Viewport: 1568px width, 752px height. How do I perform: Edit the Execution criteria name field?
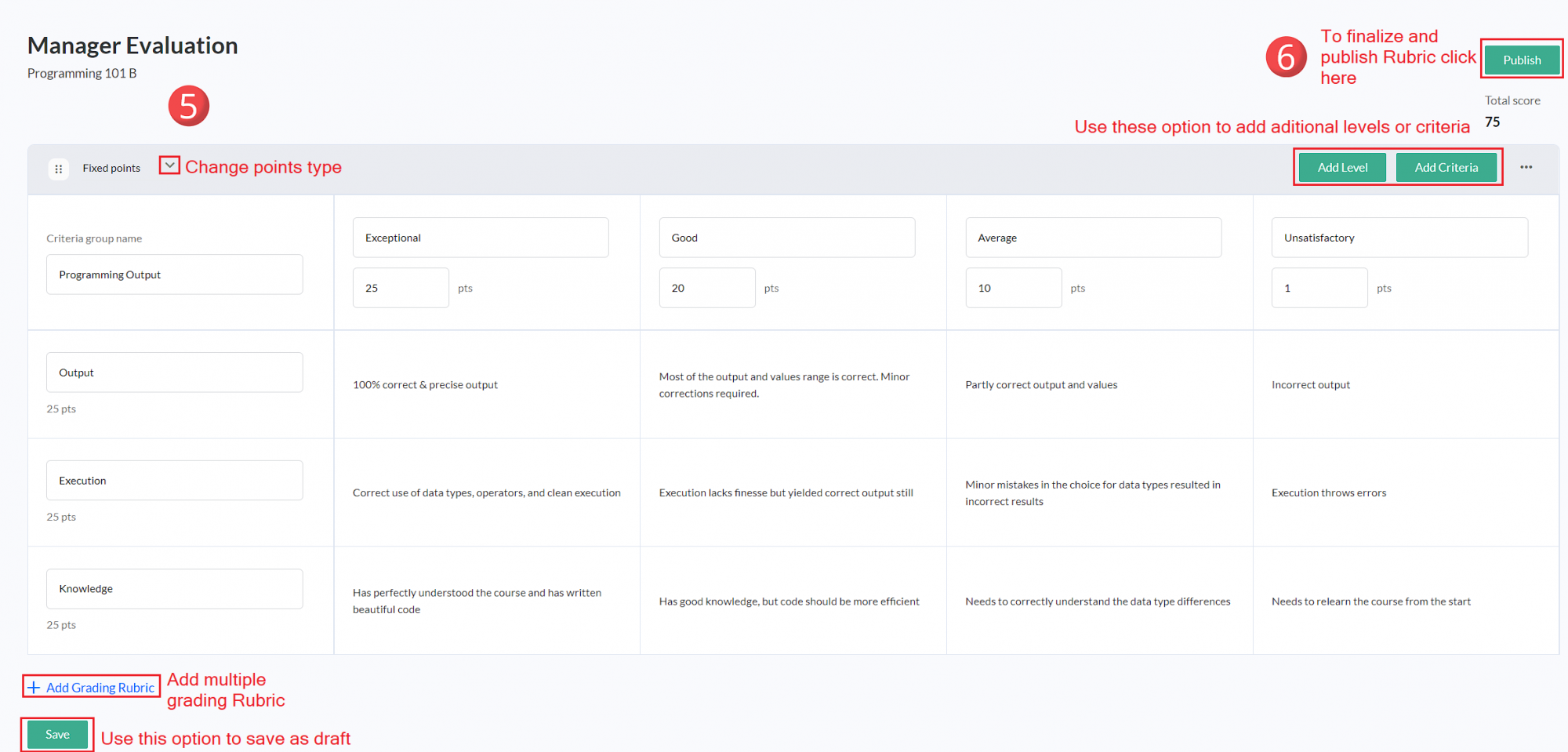pos(175,481)
